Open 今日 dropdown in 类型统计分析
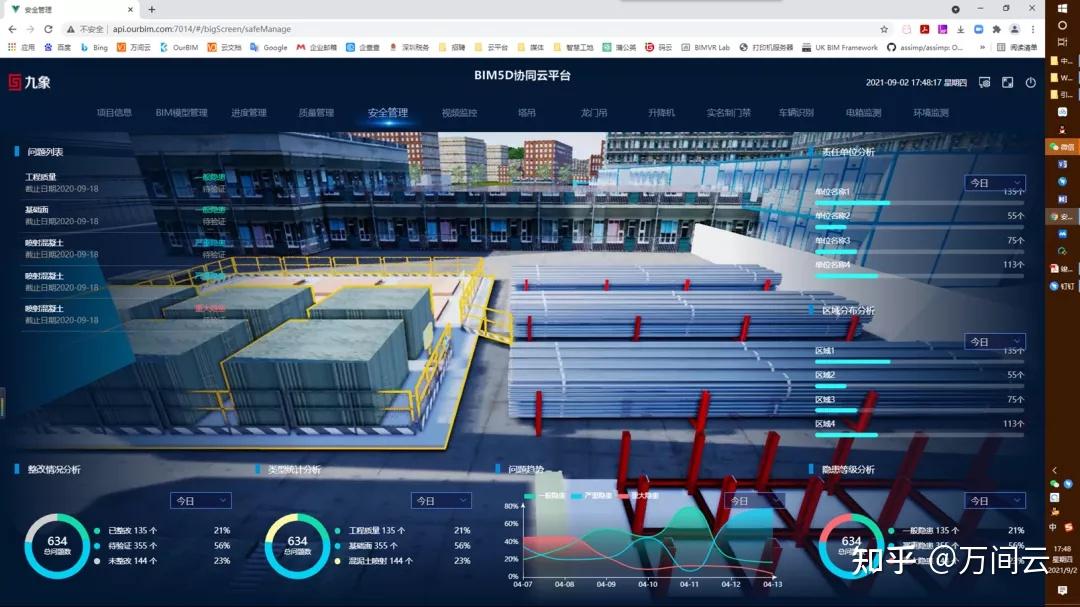 click(x=441, y=501)
